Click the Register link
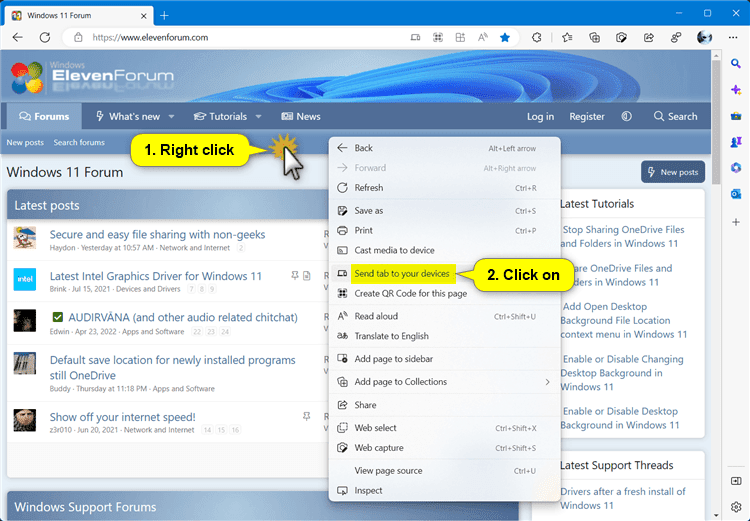Viewport: 750px width, 521px height. [x=586, y=116]
